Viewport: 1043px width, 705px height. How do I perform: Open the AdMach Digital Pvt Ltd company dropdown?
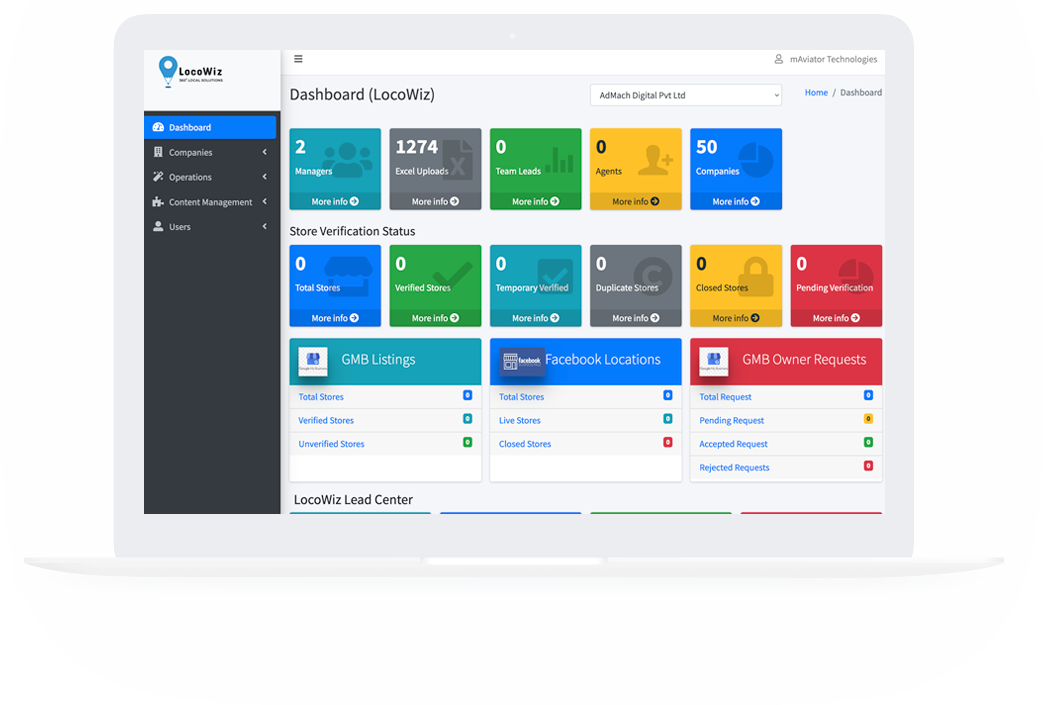(685, 95)
